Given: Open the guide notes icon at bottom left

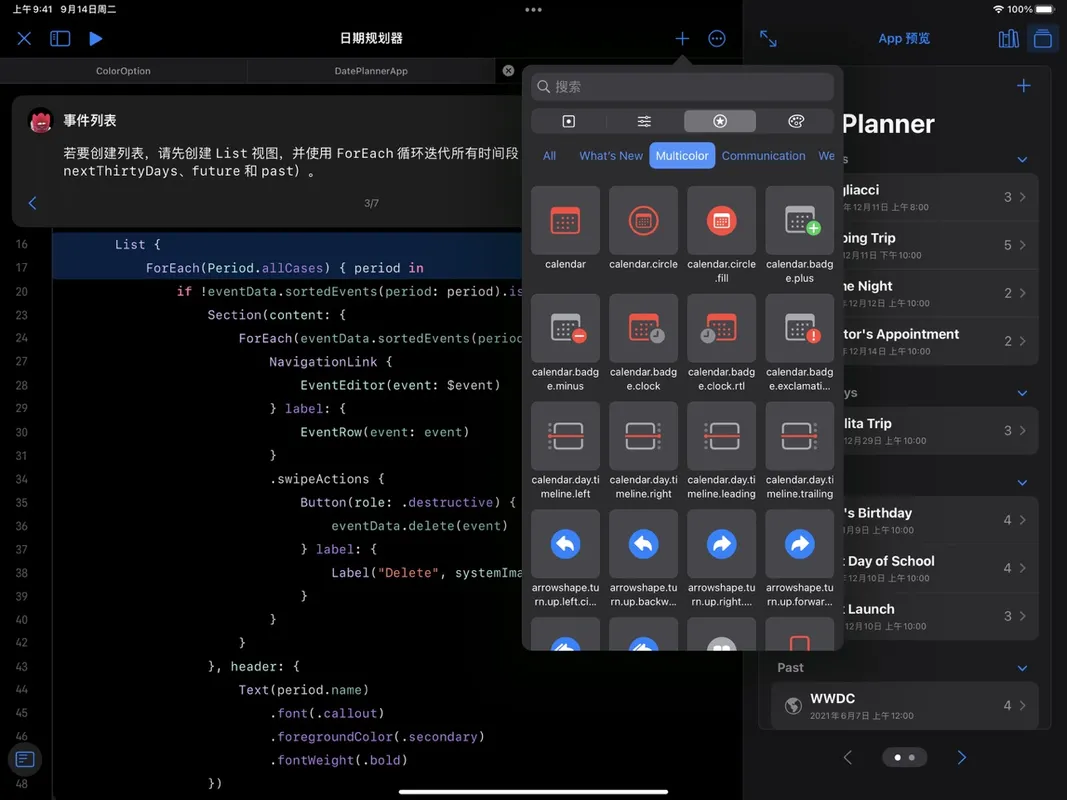Looking at the screenshot, I should [24, 759].
